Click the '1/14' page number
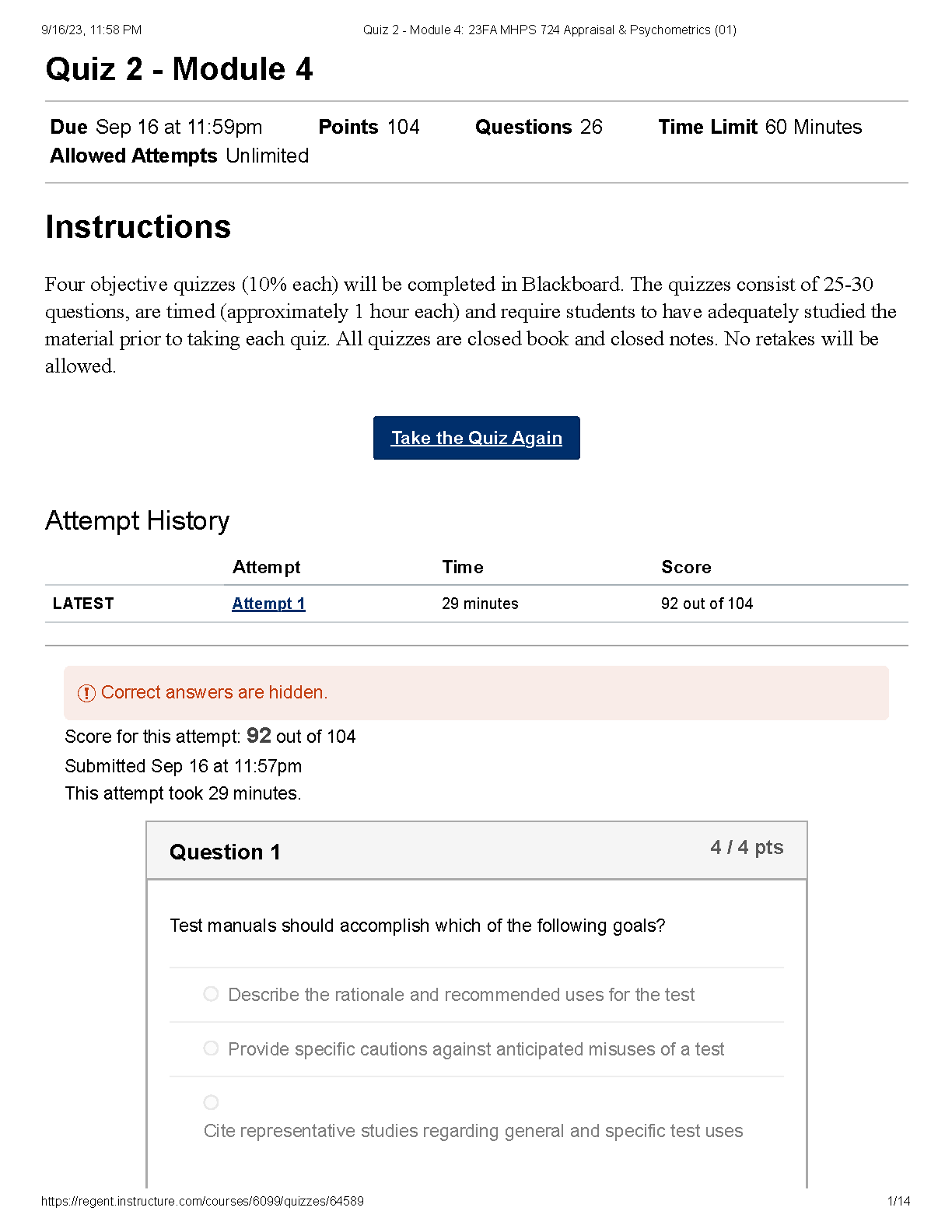952x1232 pixels. 898,1201
